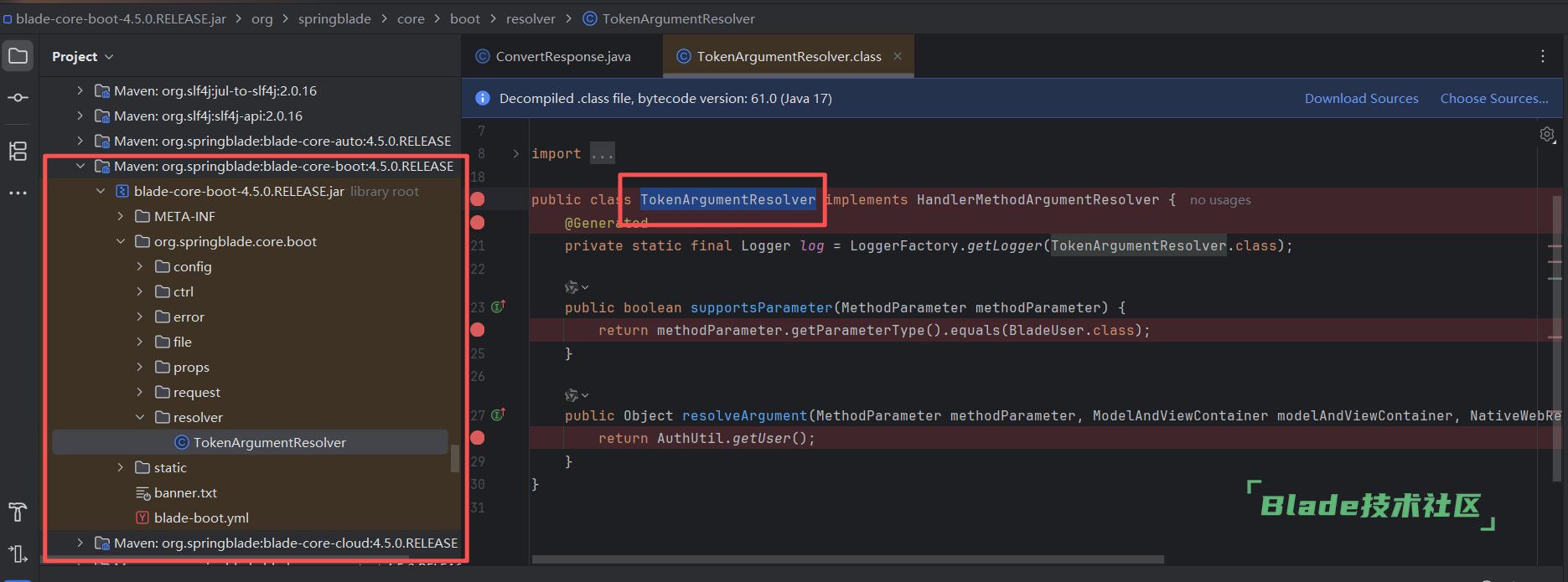This screenshot has height=582, width=1568.
Task: Toggle breakpoint on return AuthUtil.getUser line
Action: coord(478,438)
